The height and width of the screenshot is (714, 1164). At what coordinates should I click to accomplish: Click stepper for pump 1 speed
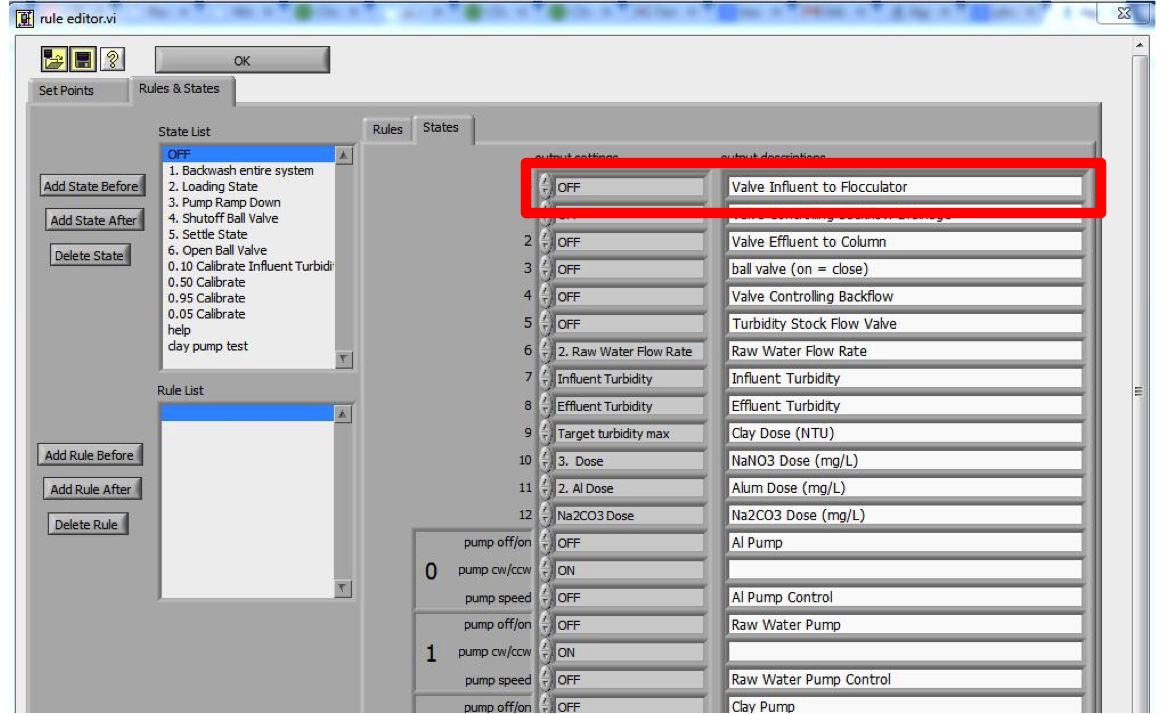pyautogui.click(x=546, y=680)
